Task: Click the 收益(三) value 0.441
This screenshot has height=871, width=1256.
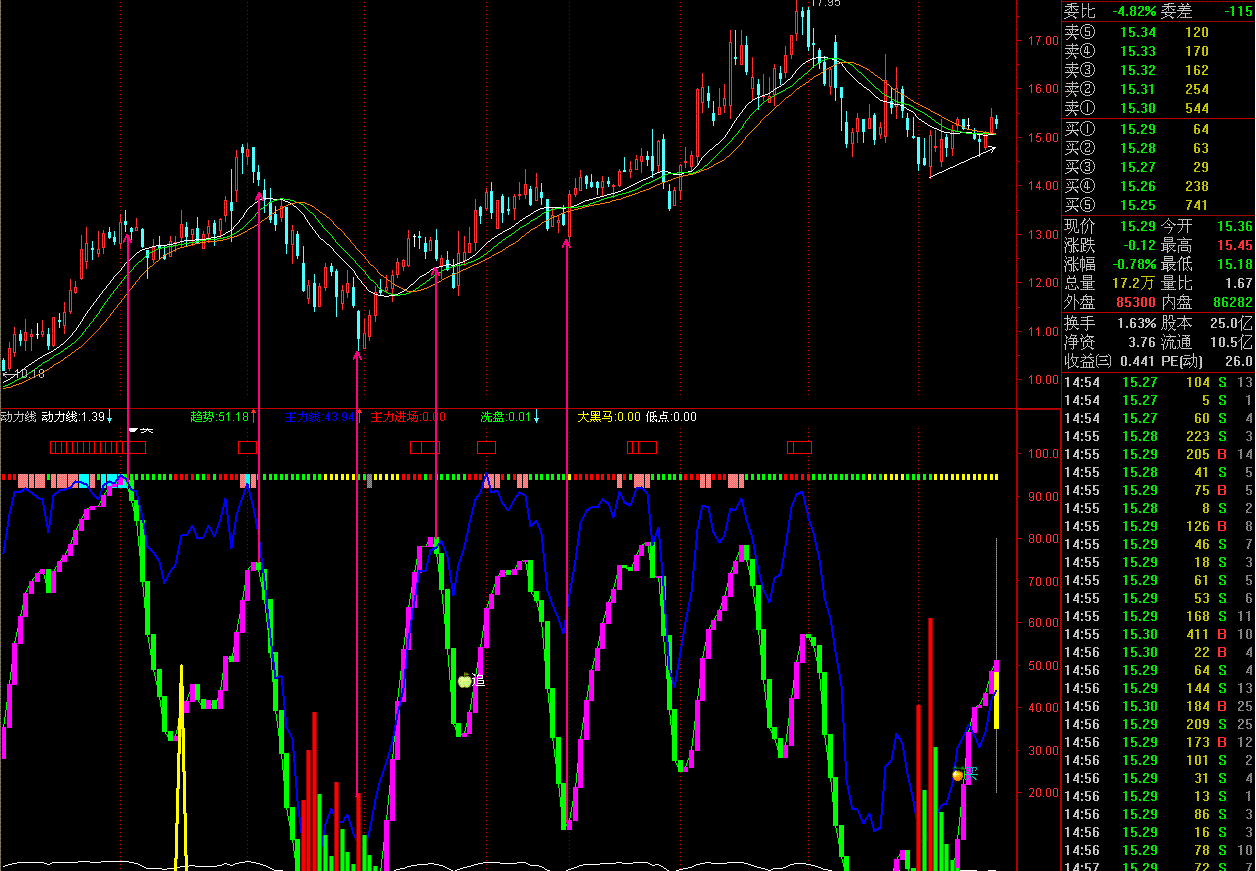Action: [x=1137, y=361]
